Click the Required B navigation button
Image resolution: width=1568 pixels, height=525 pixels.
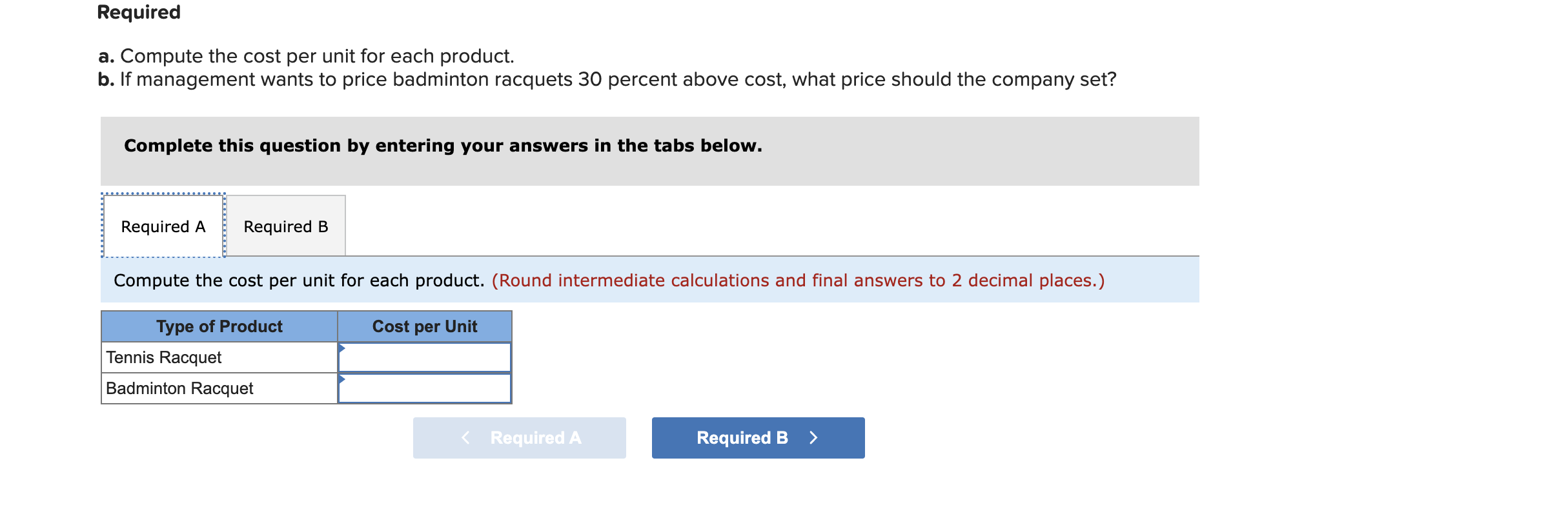coord(758,438)
